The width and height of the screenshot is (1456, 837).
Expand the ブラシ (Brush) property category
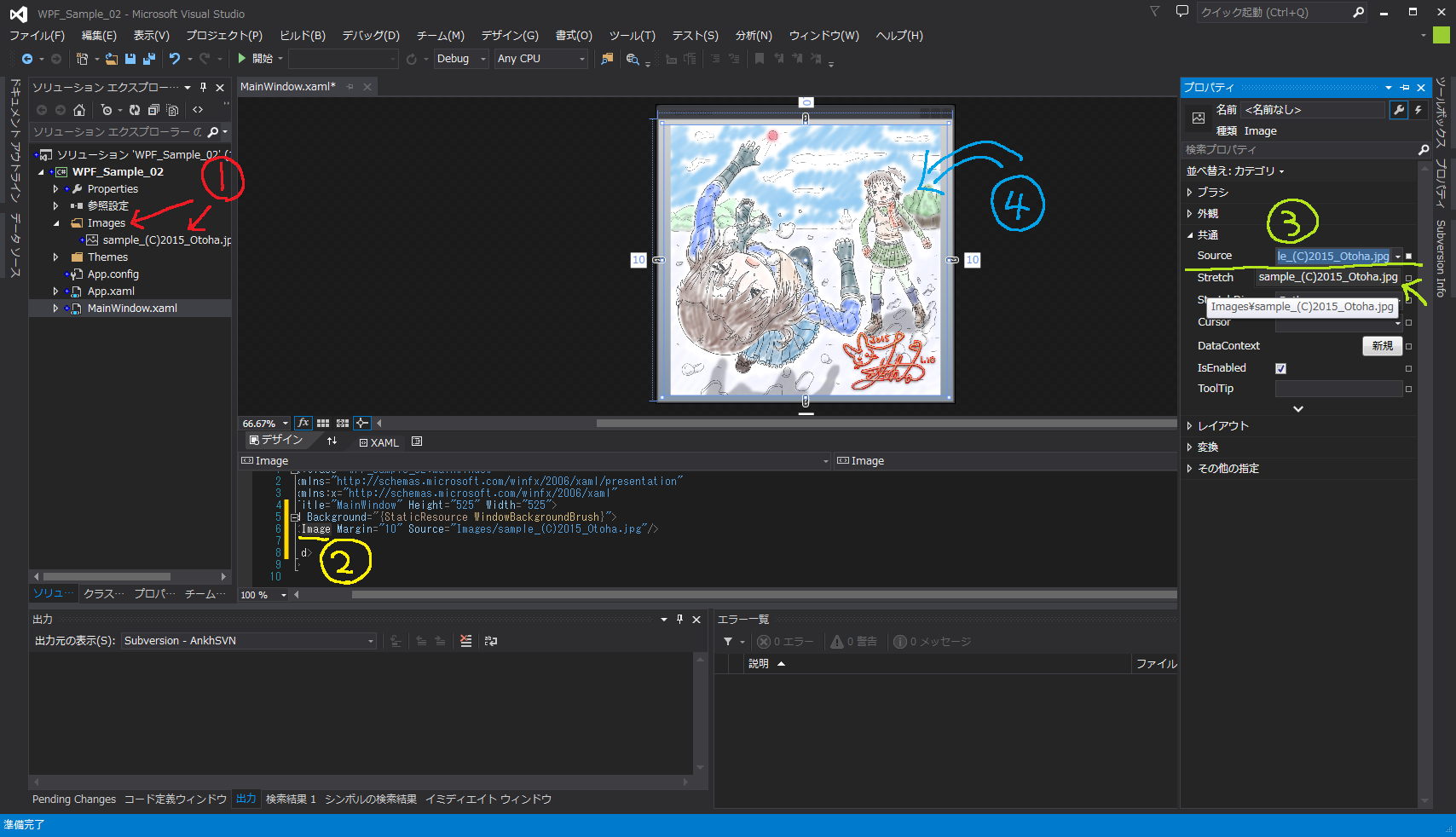(1190, 193)
